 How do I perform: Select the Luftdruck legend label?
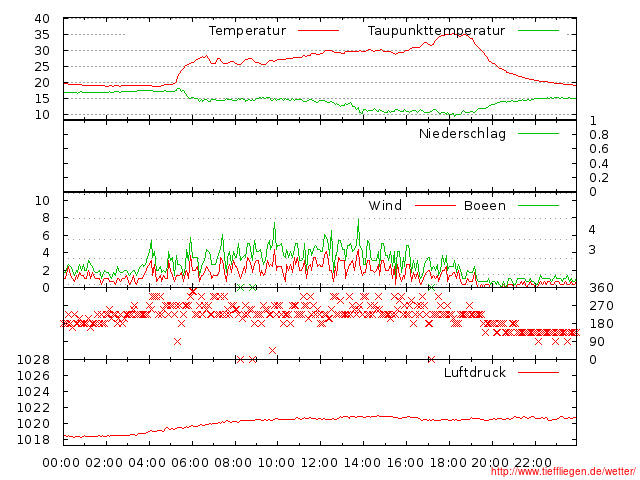[x=475, y=372]
